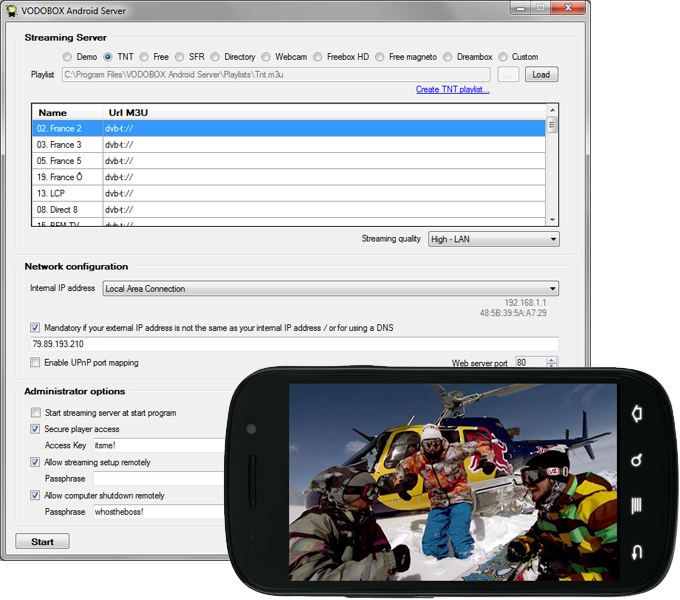Viewport: 680px width, 600px height.
Task: Select the Free radio button
Action: tap(144, 57)
